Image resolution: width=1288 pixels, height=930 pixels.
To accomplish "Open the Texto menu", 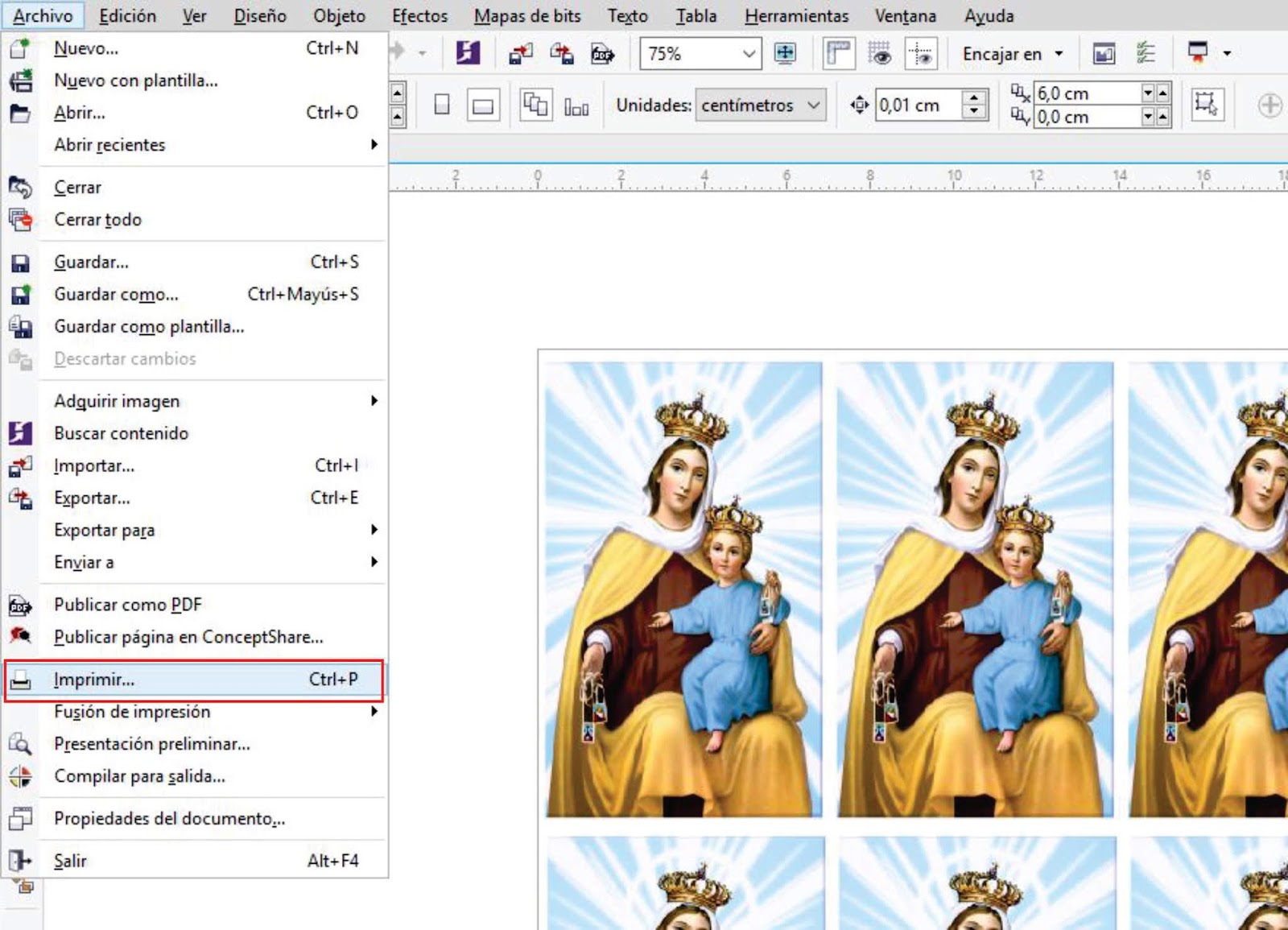I will click(628, 16).
